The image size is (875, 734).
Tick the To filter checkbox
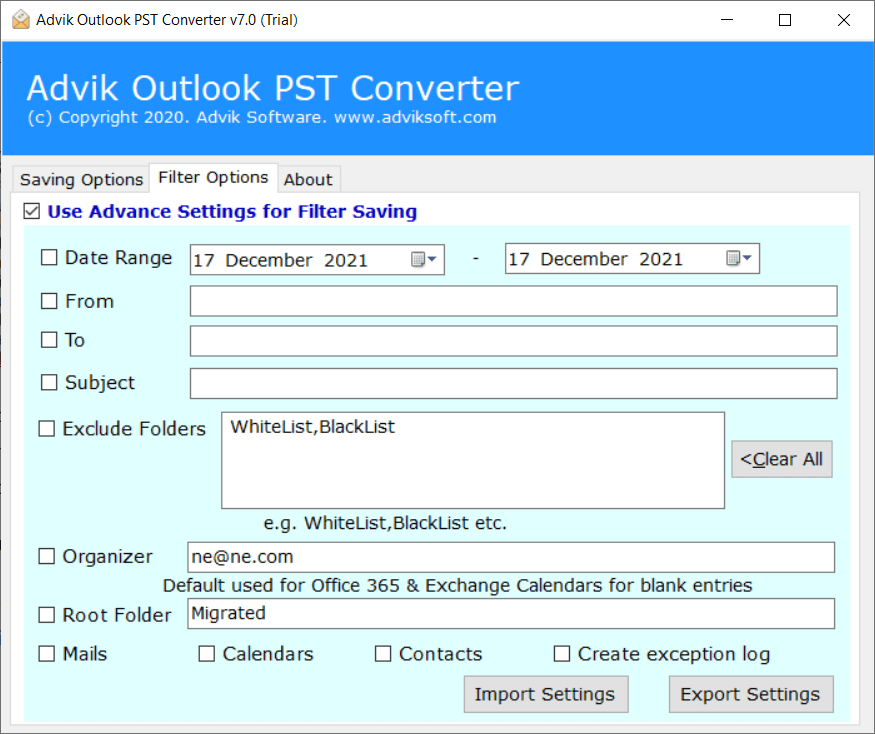tap(49, 339)
